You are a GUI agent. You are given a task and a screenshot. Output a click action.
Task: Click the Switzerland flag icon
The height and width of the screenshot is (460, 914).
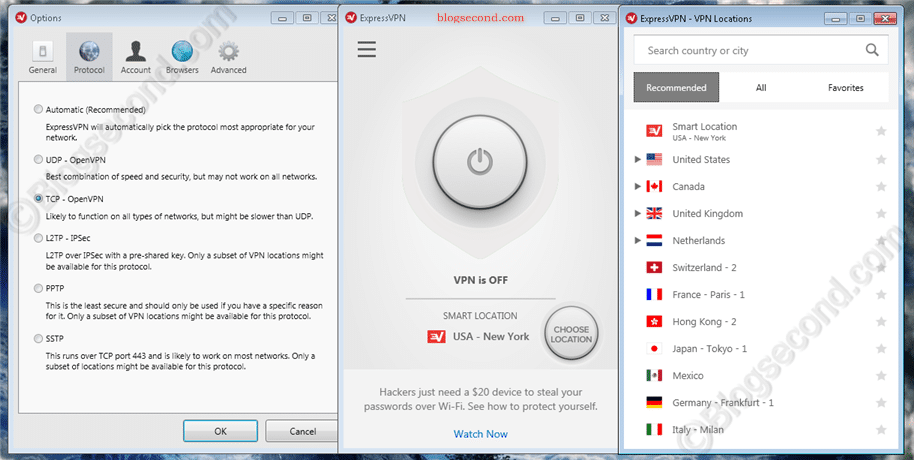pos(654,268)
